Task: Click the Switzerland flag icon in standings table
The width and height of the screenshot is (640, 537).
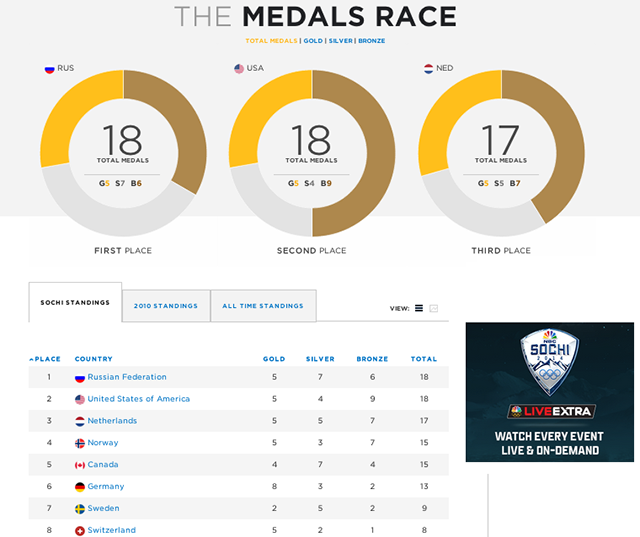Action: coord(80,530)
